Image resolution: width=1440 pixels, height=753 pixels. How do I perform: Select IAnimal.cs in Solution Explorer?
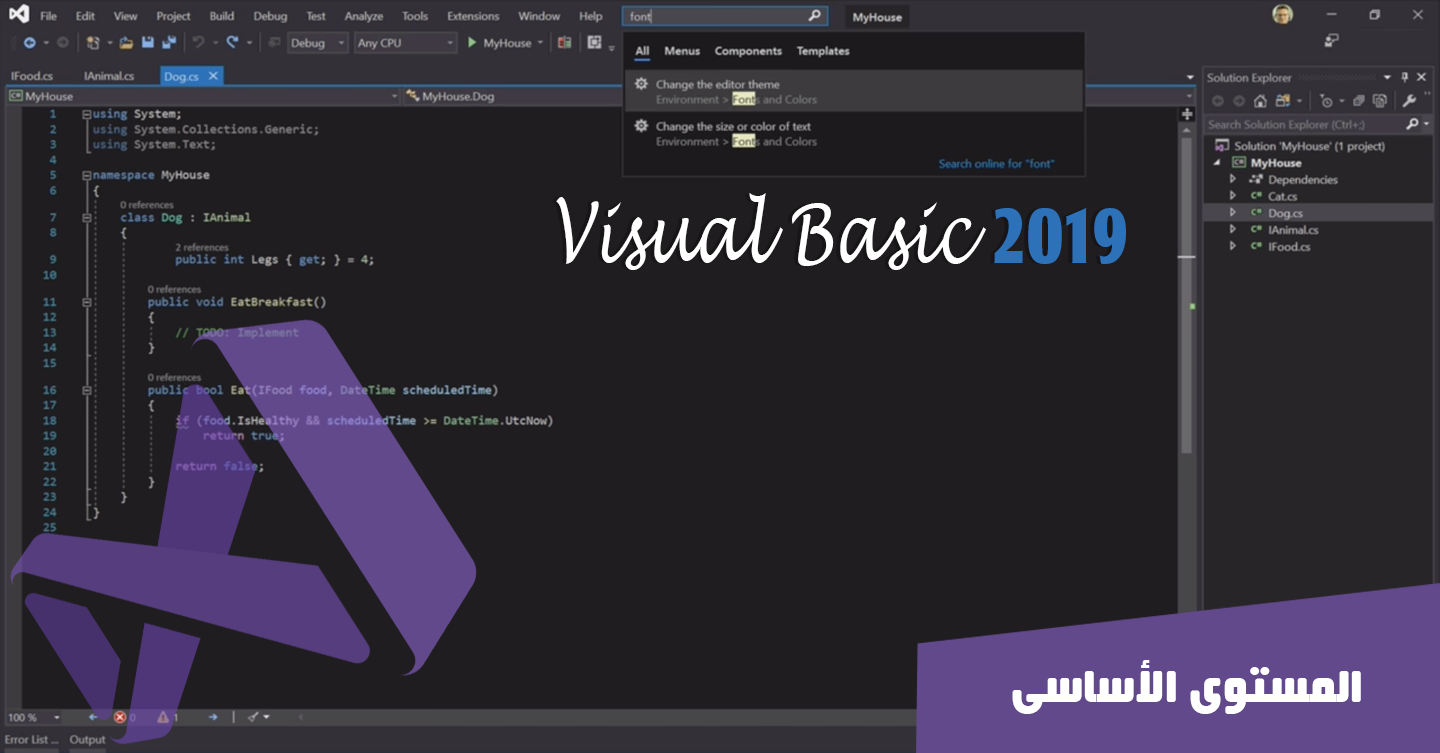tap(1293, 230)
